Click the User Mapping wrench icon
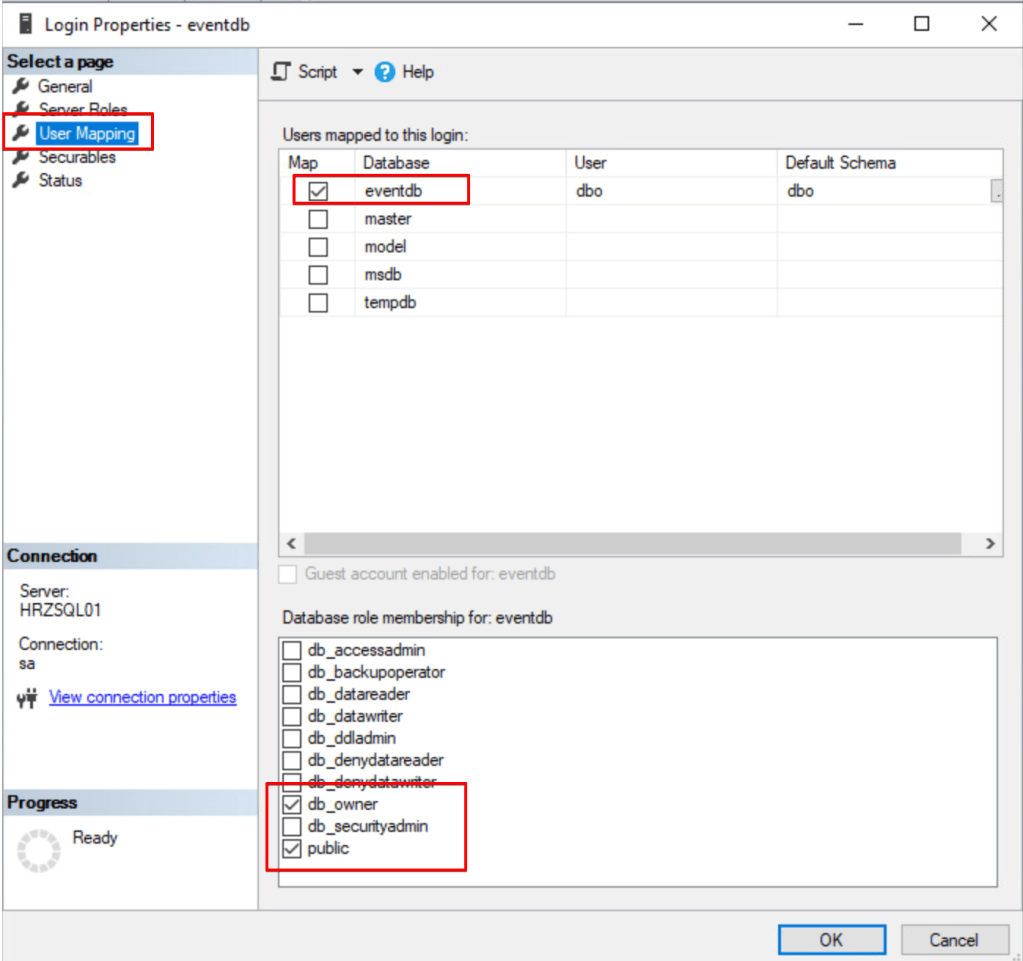This screenshot has height=961, width=1023. (x=20, y=134)
